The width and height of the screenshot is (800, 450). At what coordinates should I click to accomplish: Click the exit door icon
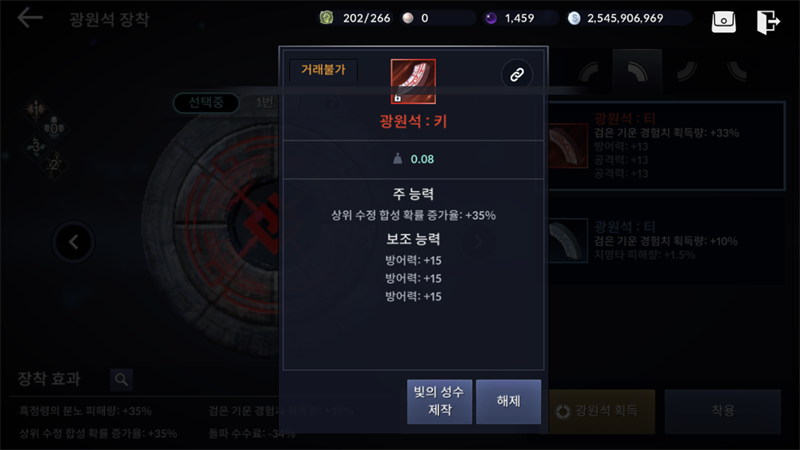pyautogui.click(x=768, y=22)
